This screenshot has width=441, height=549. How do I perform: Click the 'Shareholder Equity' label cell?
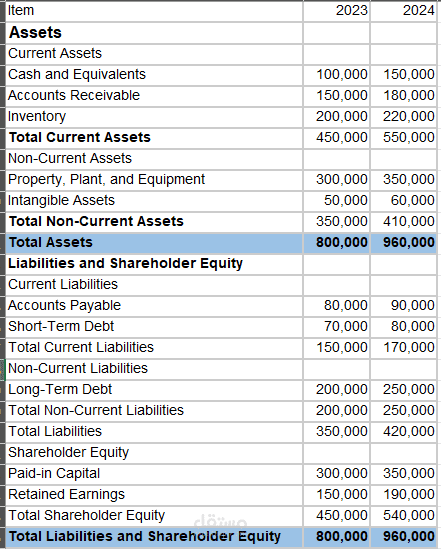(x=154, y=453)
